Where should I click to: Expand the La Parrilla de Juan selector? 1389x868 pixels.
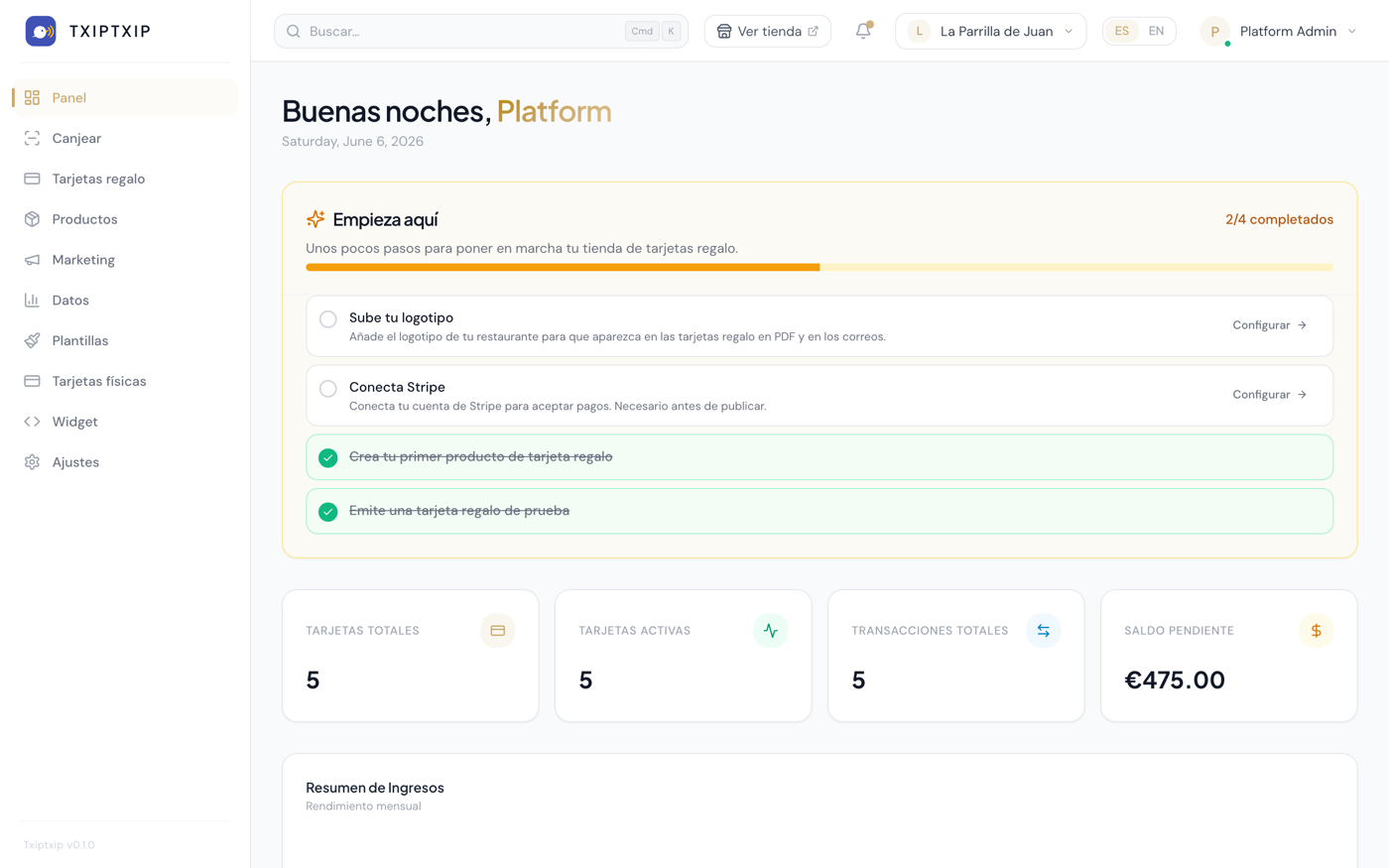click(990, 31)
